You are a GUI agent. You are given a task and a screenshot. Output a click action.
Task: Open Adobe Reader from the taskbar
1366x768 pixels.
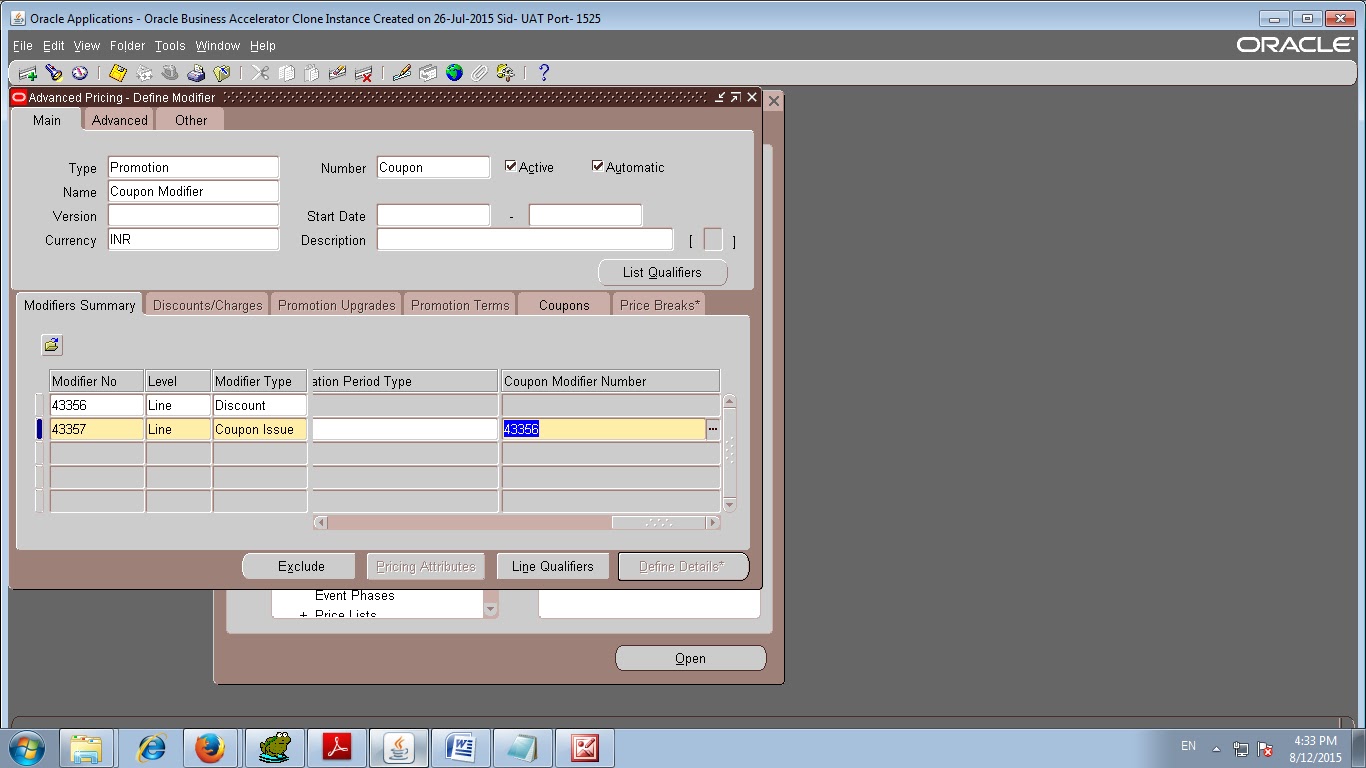point(337,748)
